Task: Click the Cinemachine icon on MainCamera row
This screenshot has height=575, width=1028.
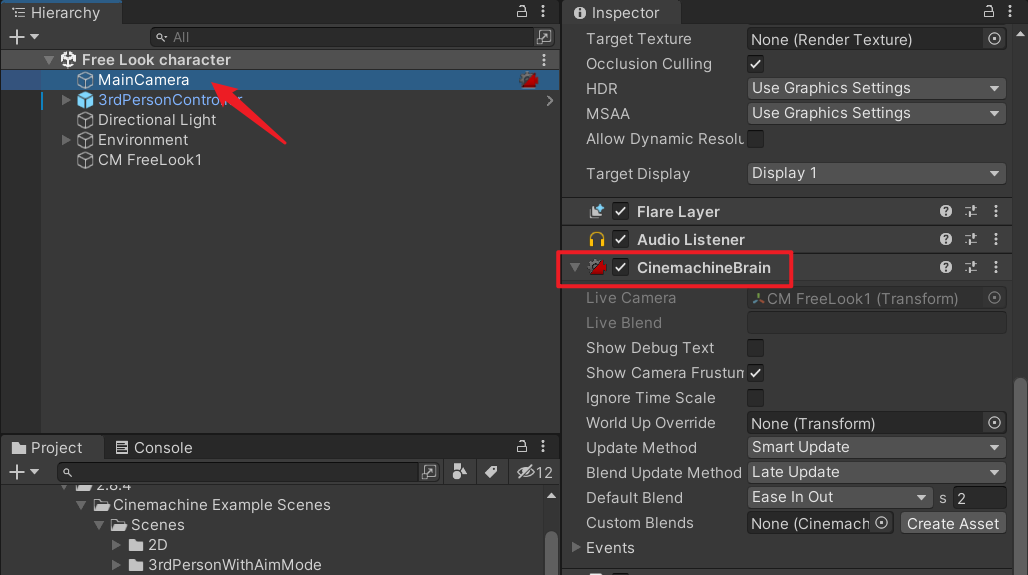Action: [529, 80]
